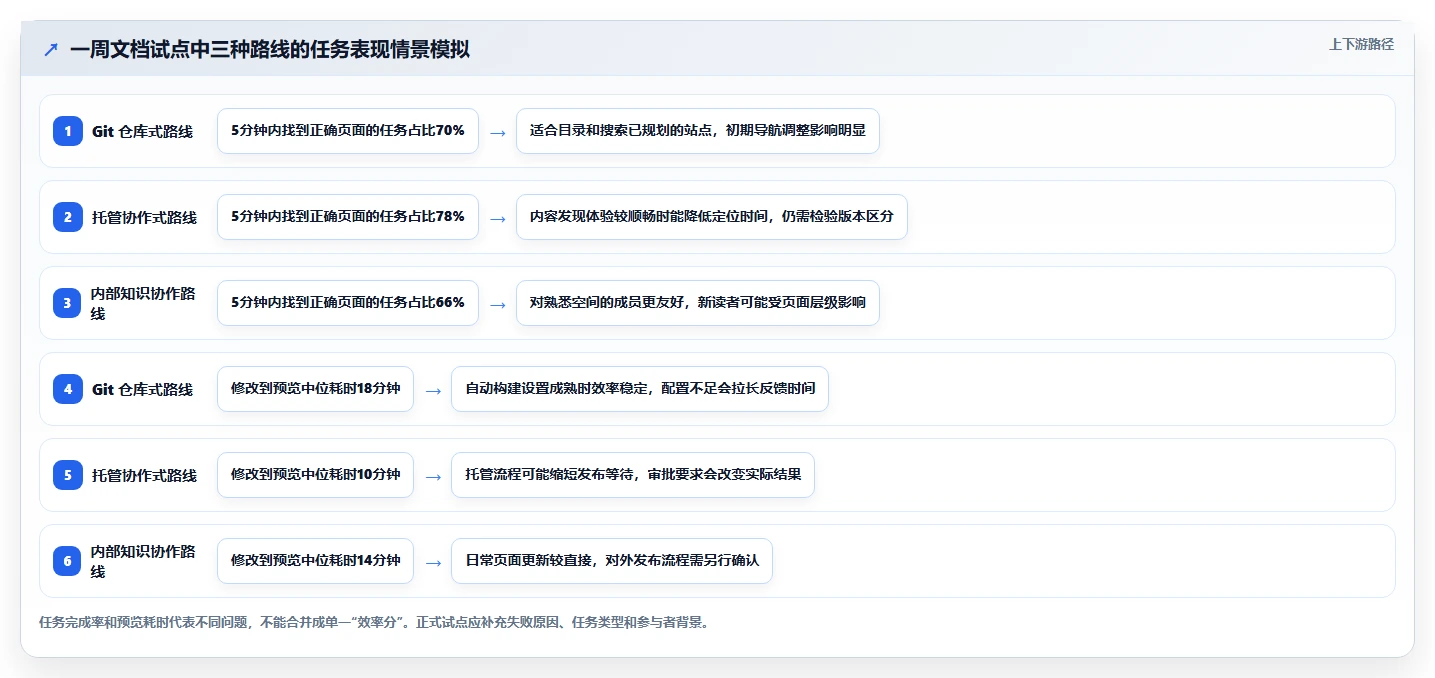
Task: Click the arrow after 耗时10分钟
Action: tap(433, 476)
